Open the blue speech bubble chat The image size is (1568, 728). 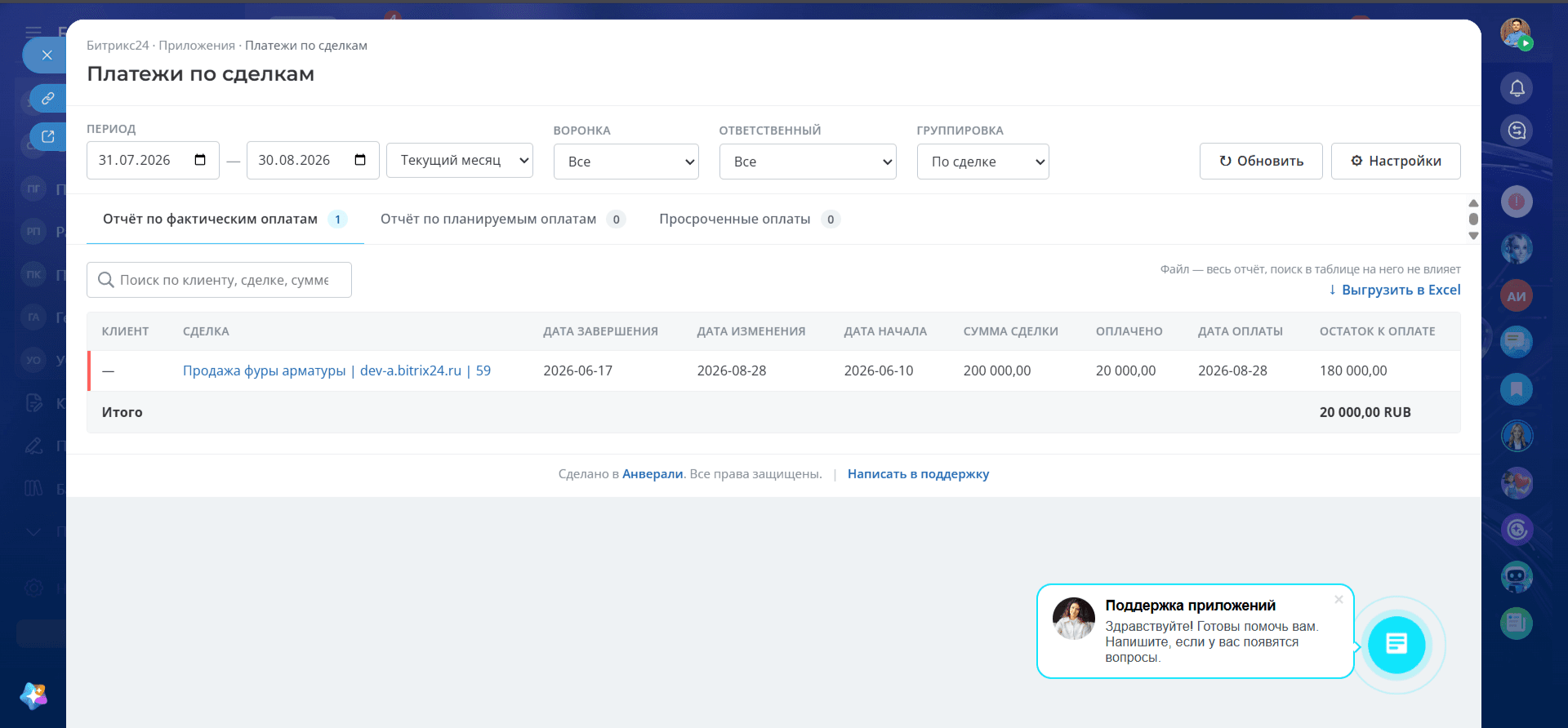(1517, 342)
